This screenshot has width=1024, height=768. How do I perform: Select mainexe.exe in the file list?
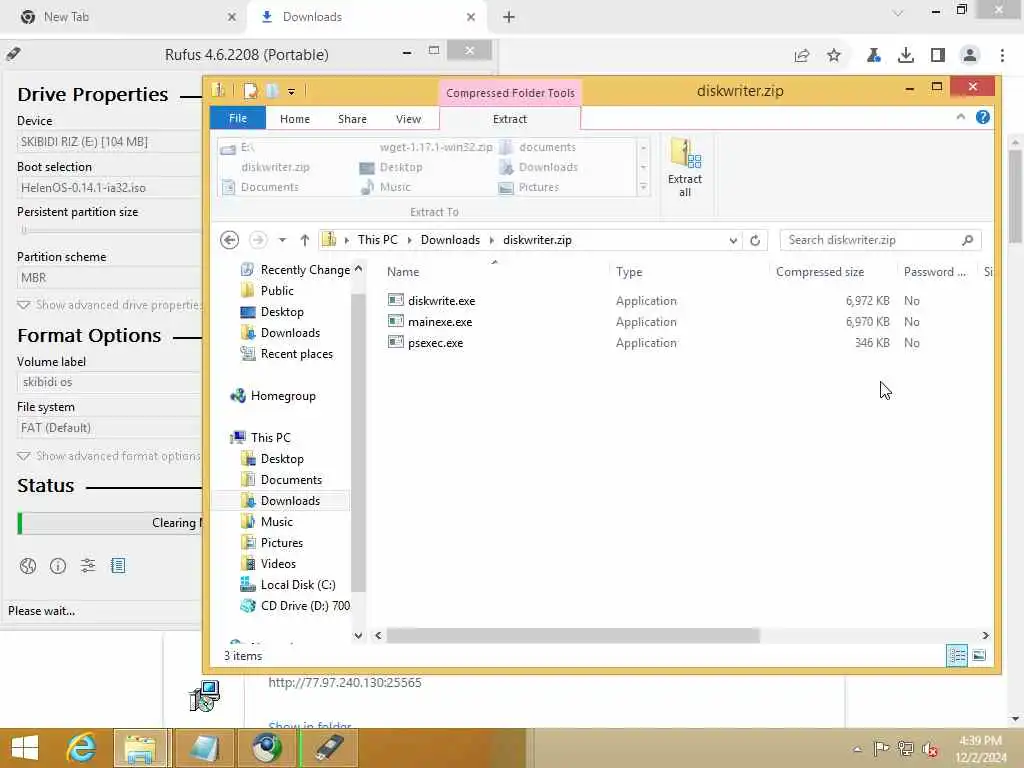440,322
